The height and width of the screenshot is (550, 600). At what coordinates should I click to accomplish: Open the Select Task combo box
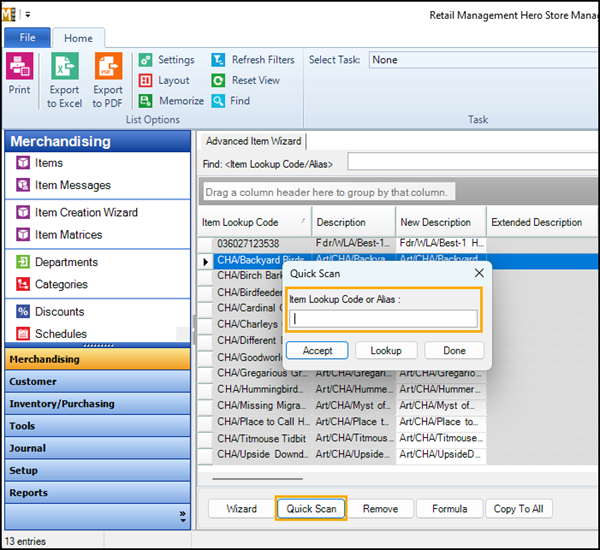click(x=484, y=60)
